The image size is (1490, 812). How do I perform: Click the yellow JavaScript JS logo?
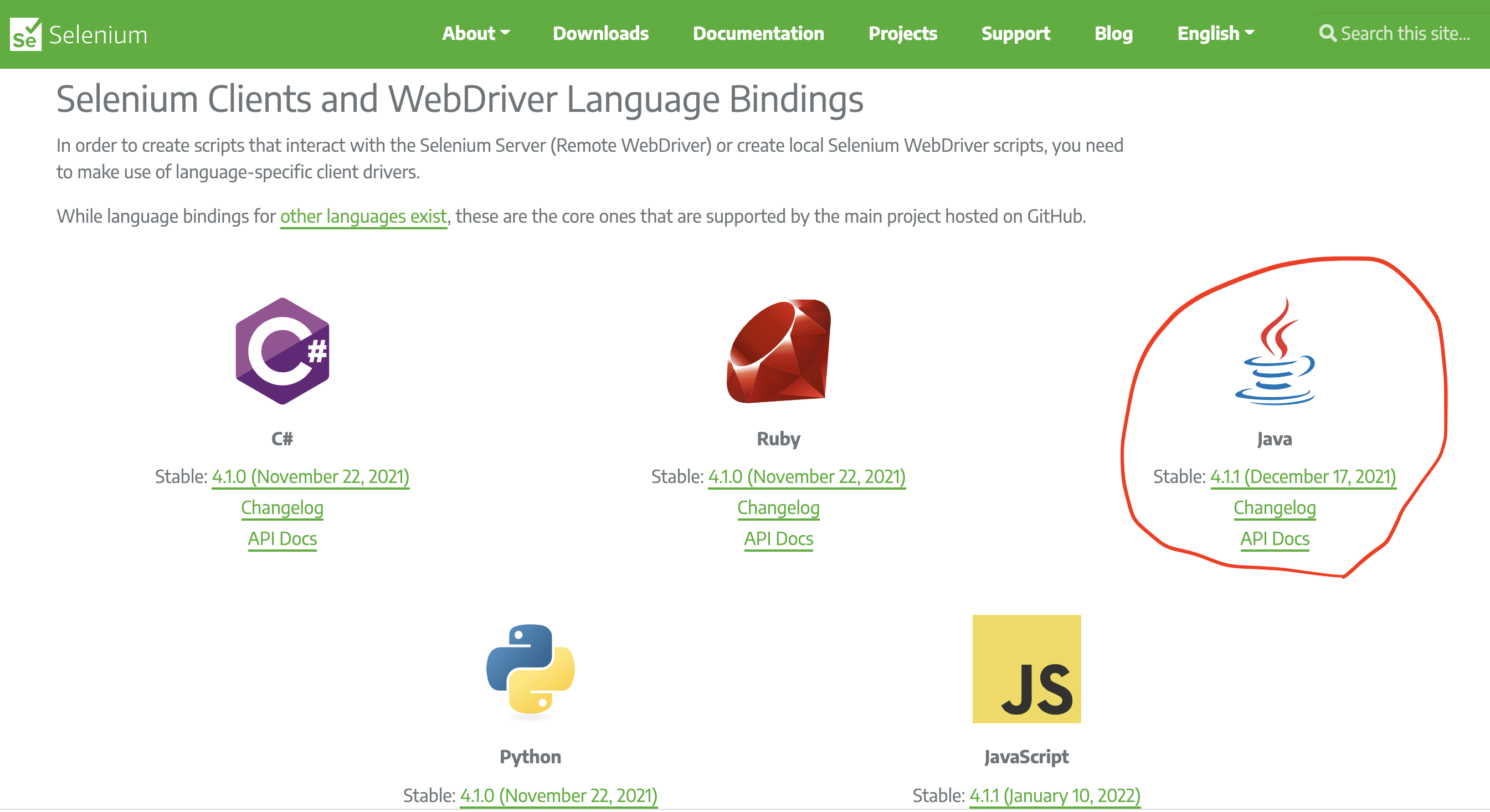[x=1026, y=669]
